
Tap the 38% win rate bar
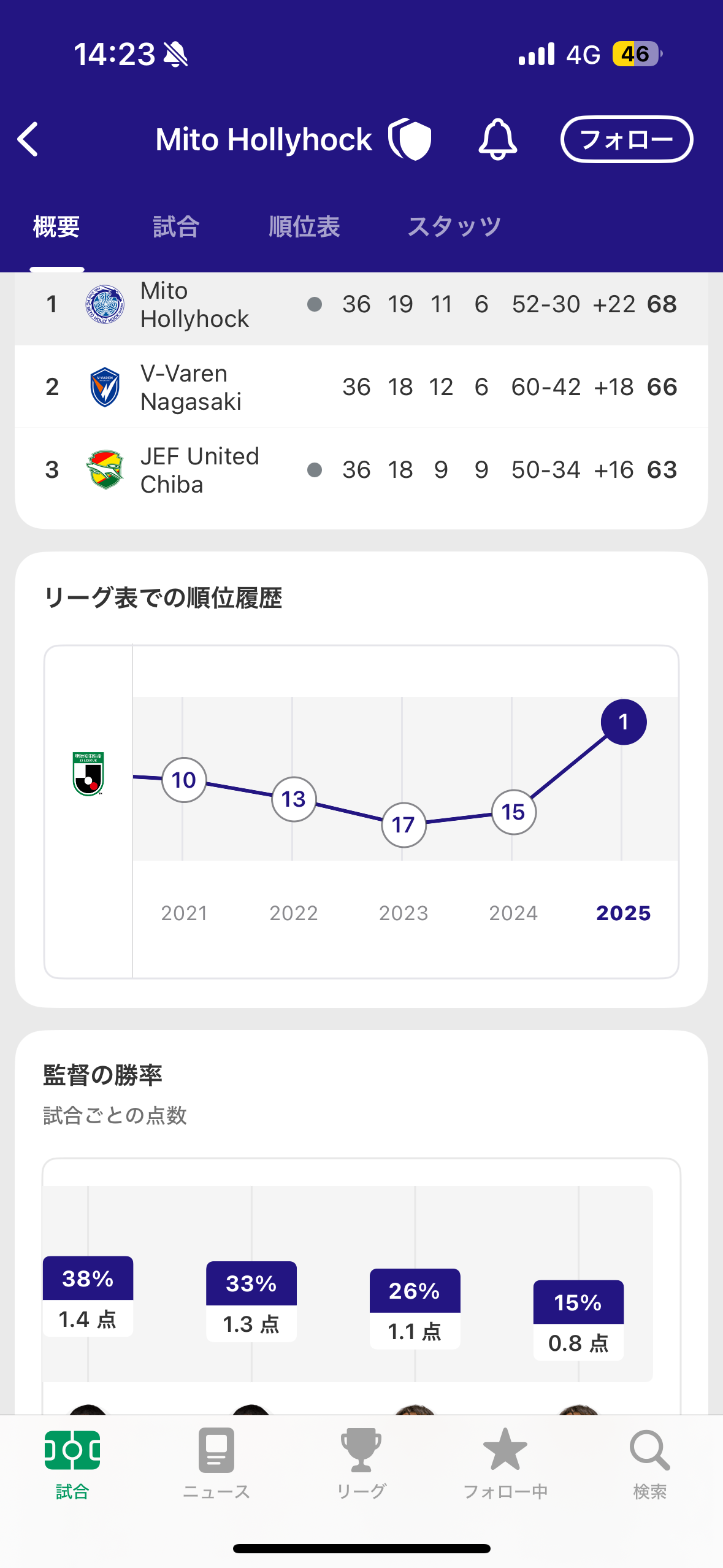pyautogui.click(x=88, y=1296)
